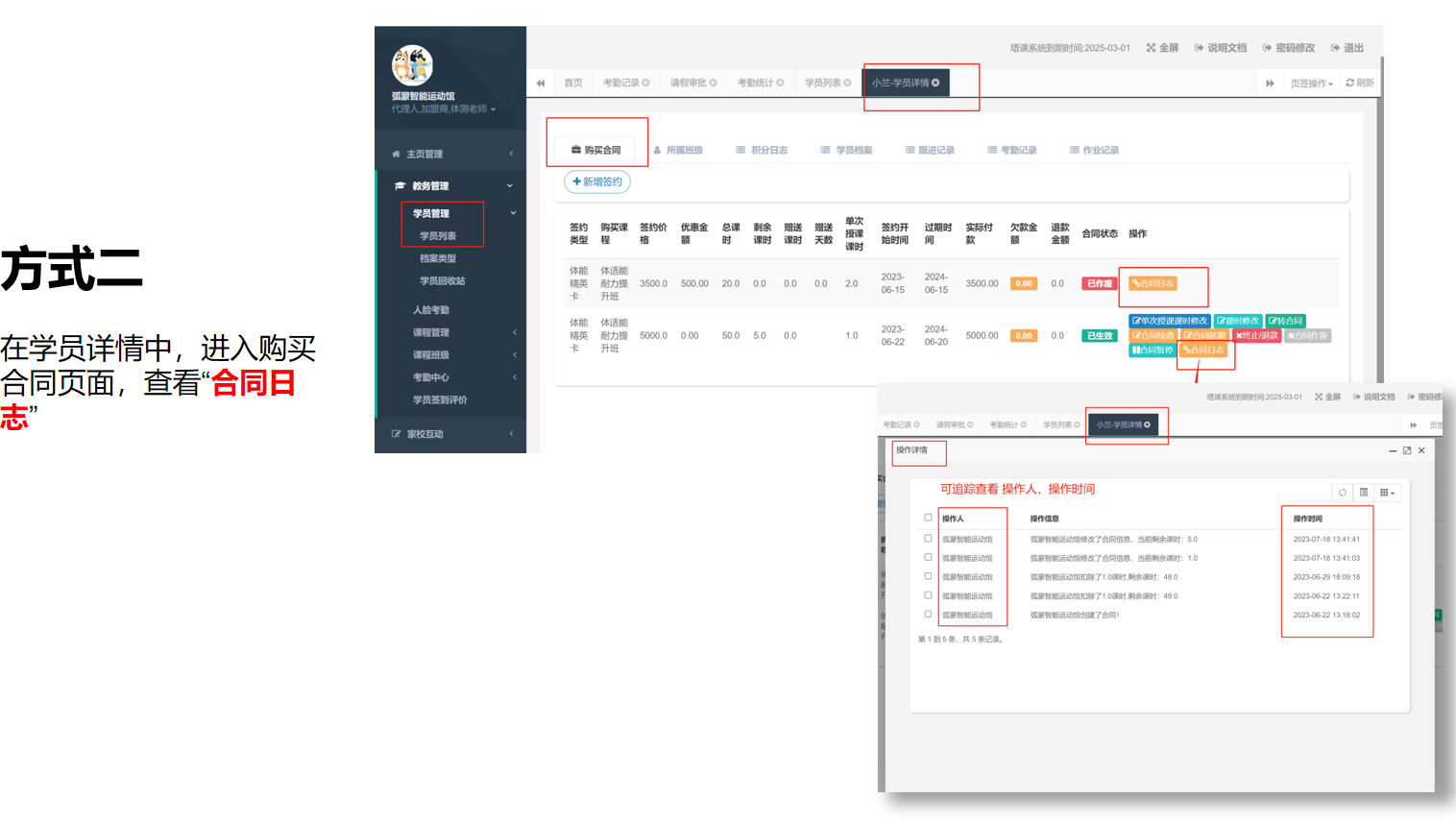Close the 小兰-学员详情 tab via its X icon
Image resolution: width=1456 pixels, height=822 pixels.
click(x=935, y=83)
